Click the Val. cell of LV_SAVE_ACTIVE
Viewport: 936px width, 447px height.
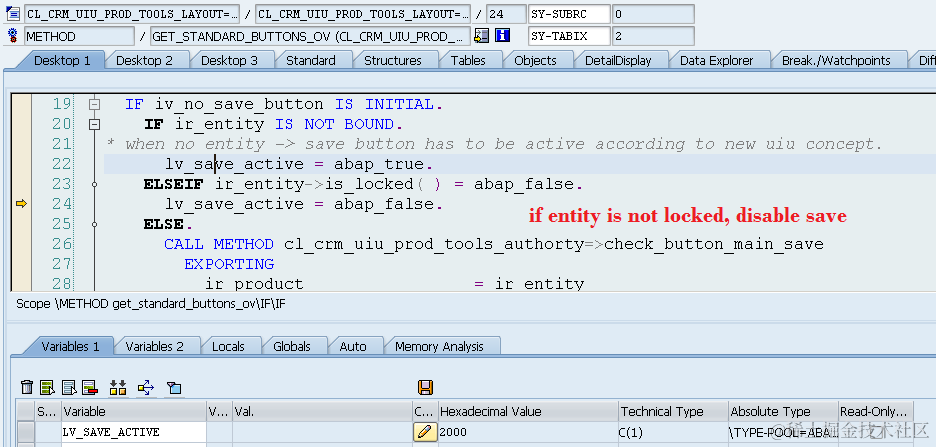pos(322,432)
